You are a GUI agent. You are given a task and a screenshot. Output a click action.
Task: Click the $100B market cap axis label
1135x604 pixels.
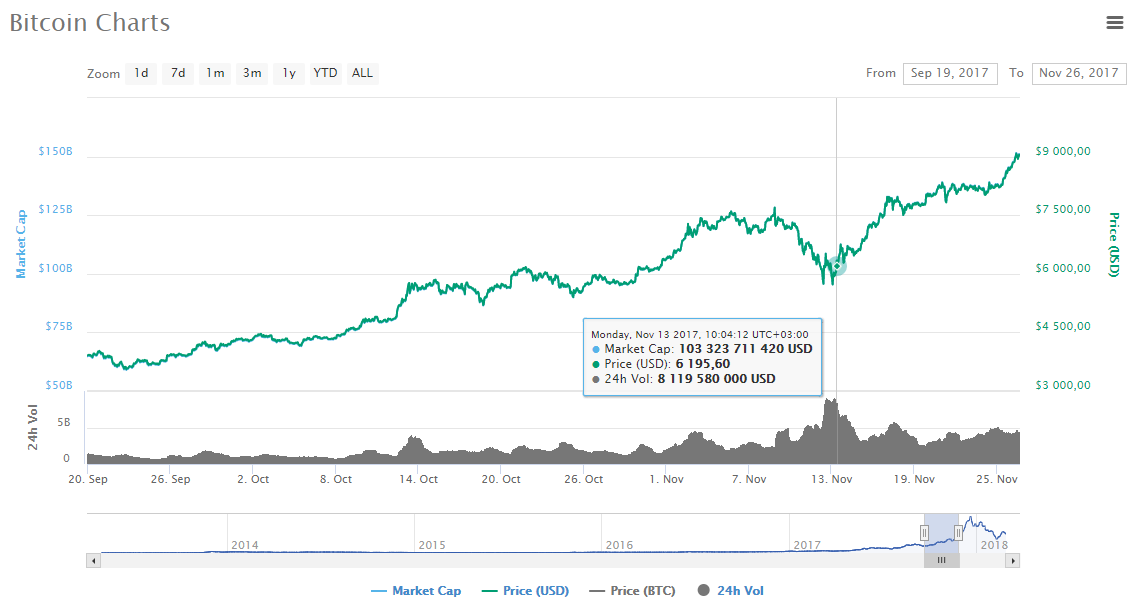(56, 268)
